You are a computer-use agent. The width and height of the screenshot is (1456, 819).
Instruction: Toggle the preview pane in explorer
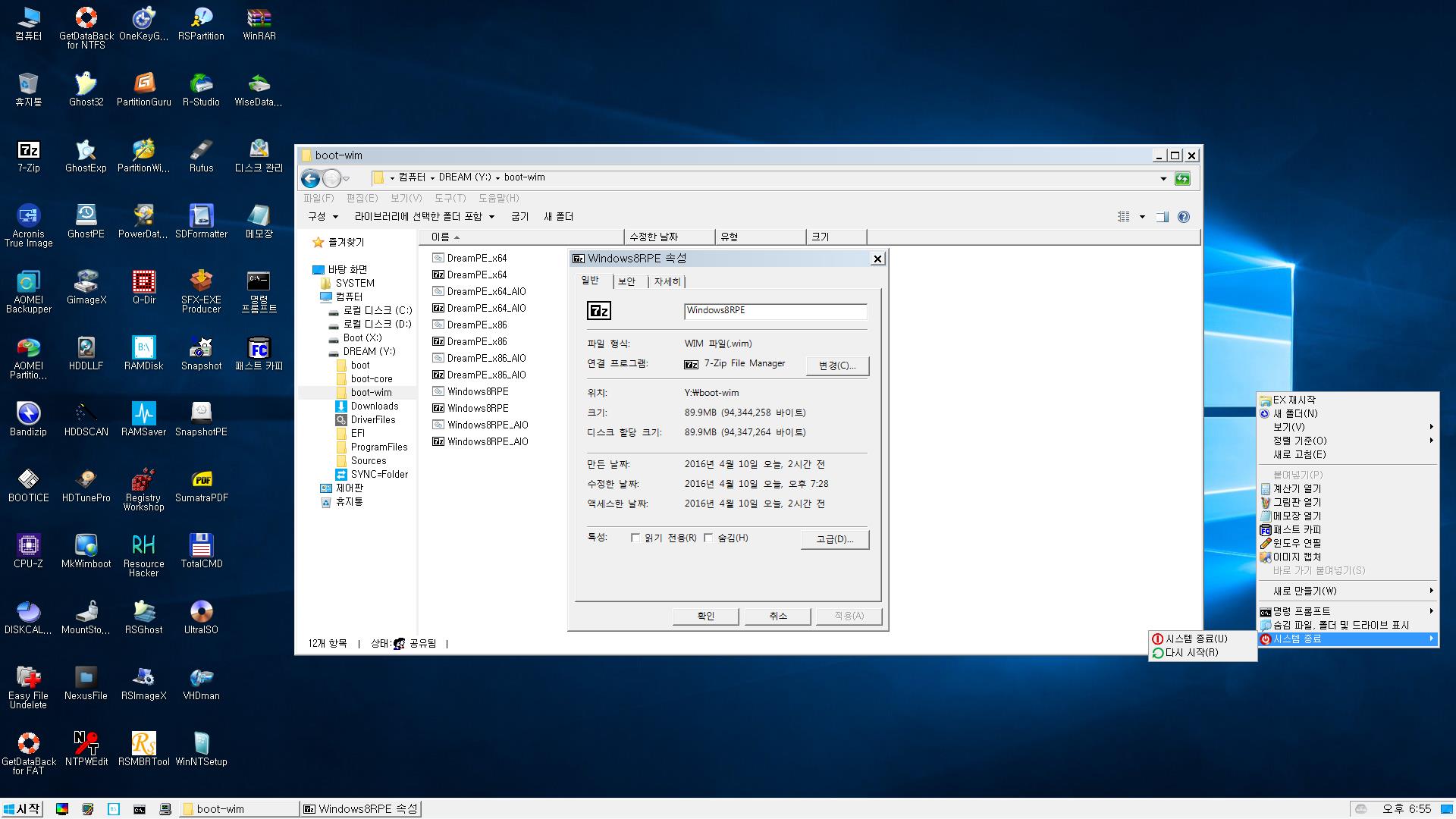point(1162,217)
